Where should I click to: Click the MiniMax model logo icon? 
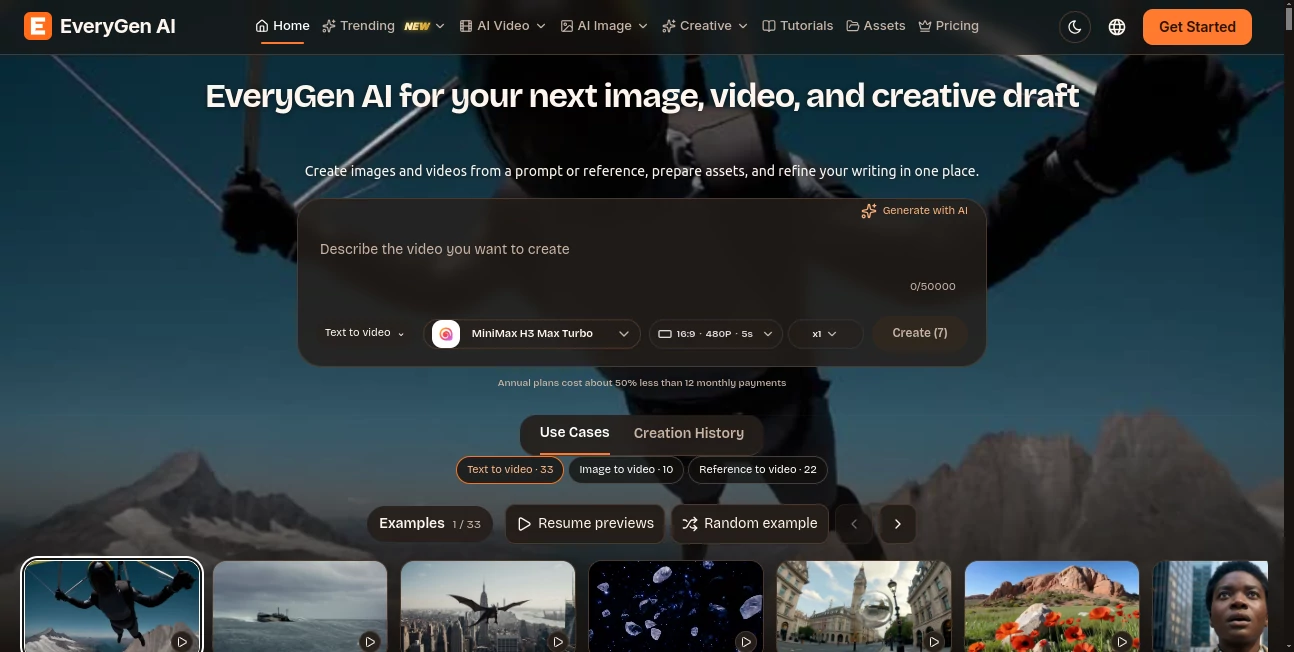(x=446, y=334)
